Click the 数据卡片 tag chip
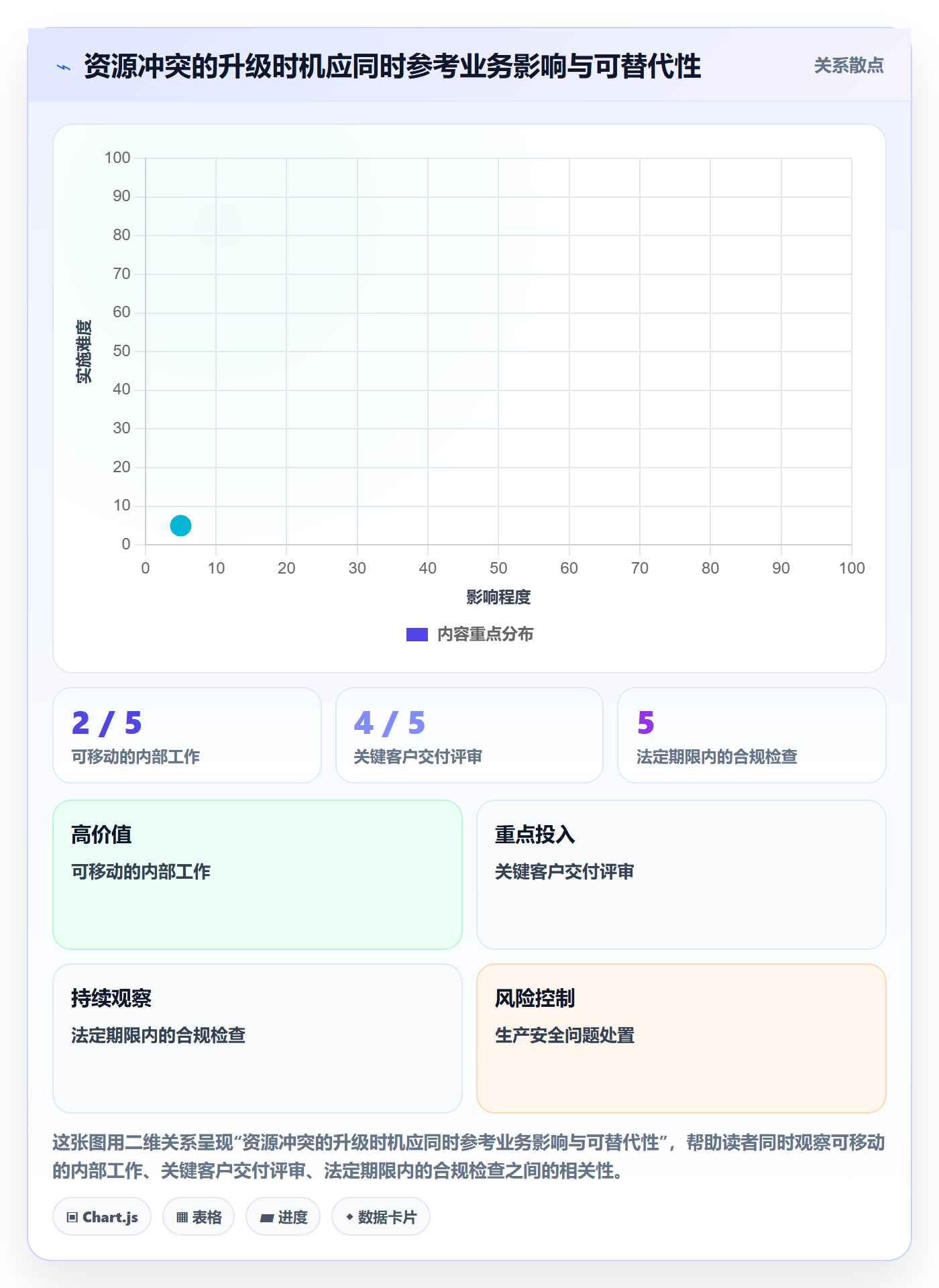Screen dimensions: 939x1288 (x=381, y=1217)
